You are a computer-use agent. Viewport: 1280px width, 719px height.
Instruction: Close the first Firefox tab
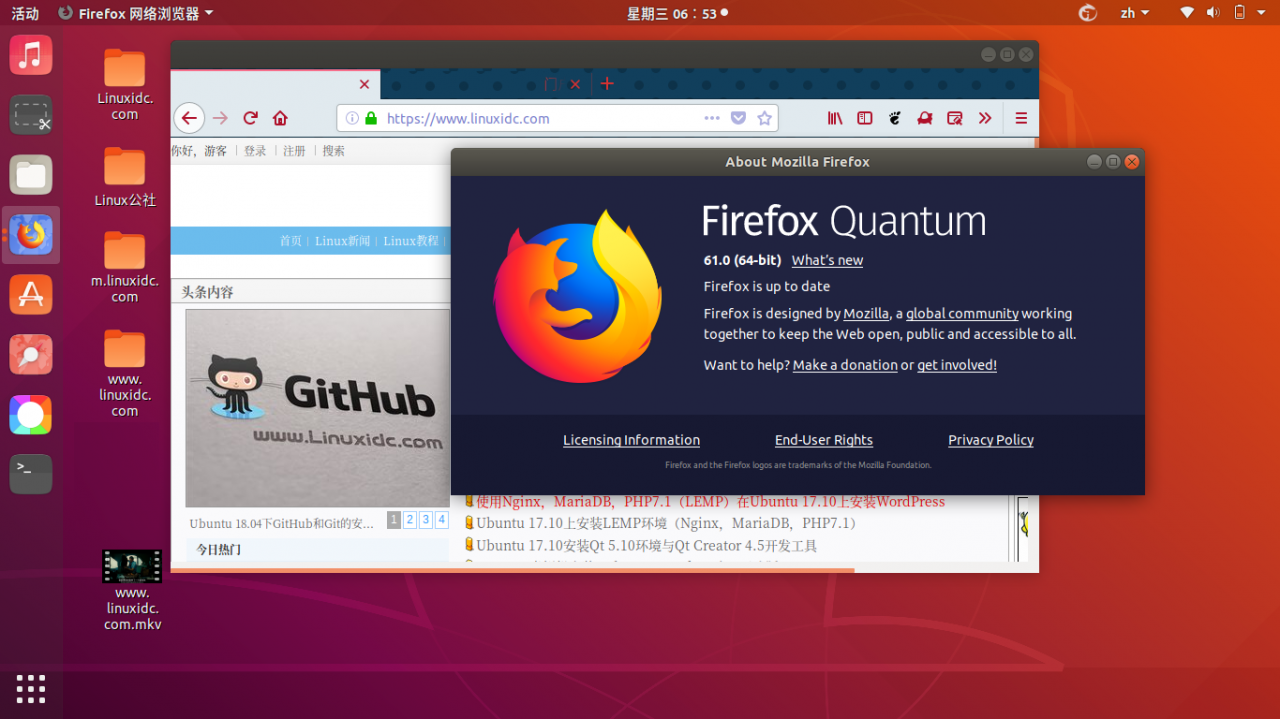(x=364, y=84)
